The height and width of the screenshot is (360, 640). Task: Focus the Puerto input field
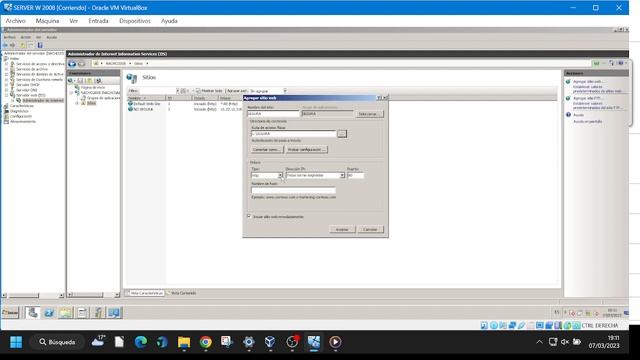coord(355,175)
